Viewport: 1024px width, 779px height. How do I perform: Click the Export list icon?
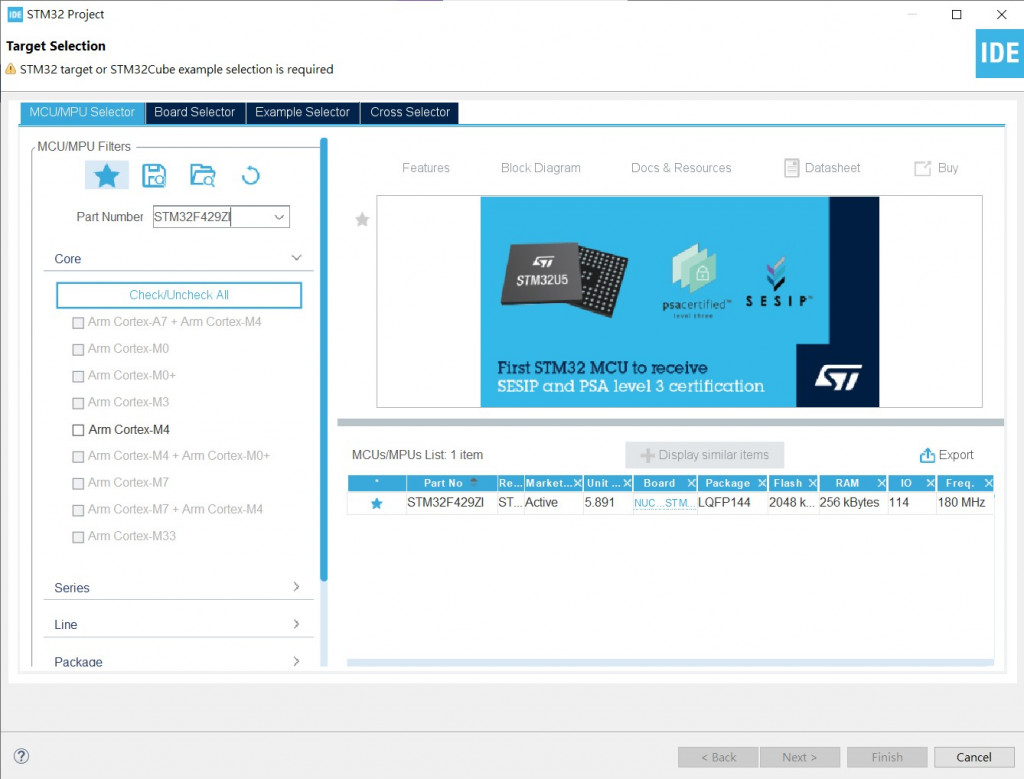[927, 455]
